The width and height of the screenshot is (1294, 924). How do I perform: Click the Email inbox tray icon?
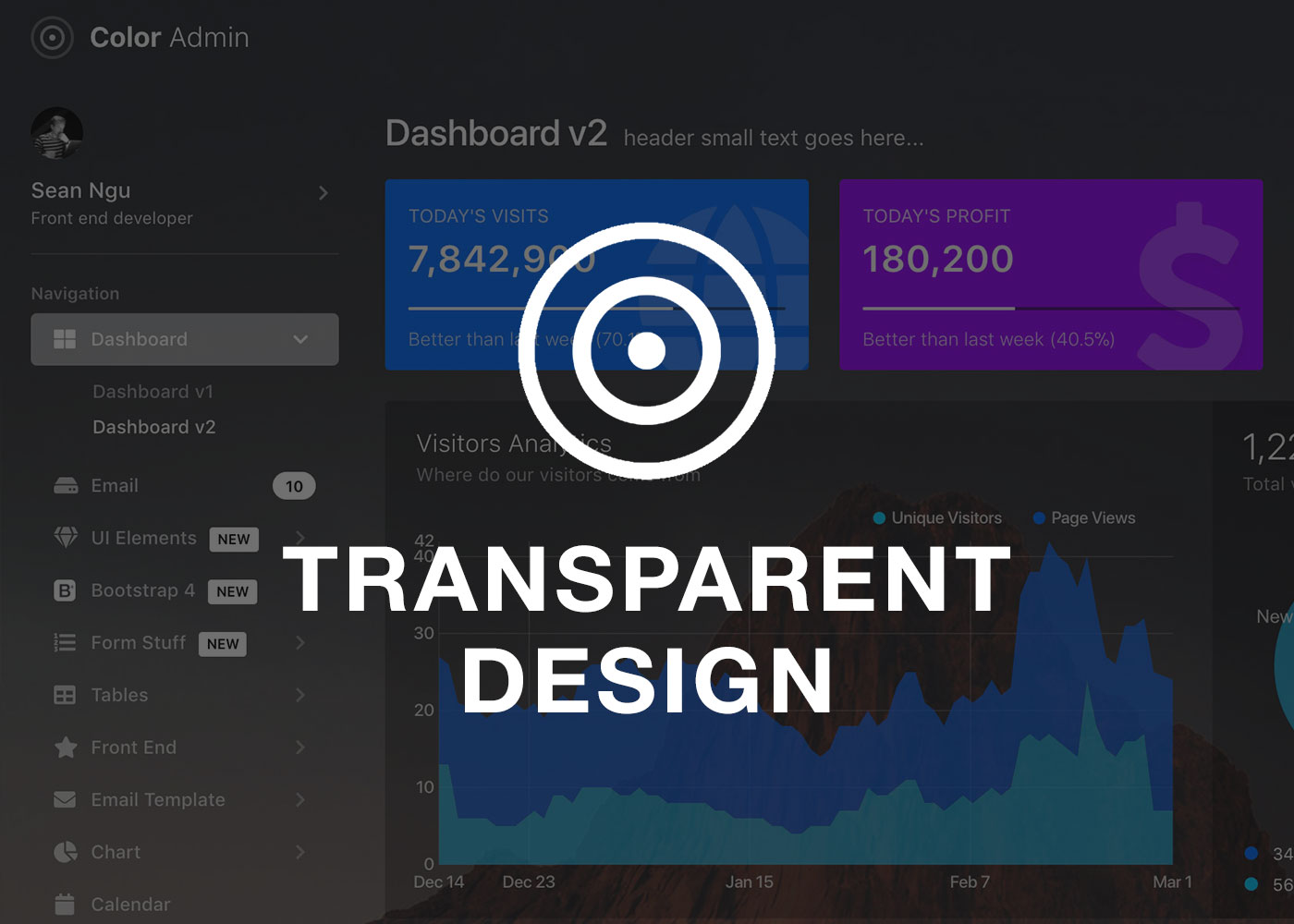coord(66,486)
